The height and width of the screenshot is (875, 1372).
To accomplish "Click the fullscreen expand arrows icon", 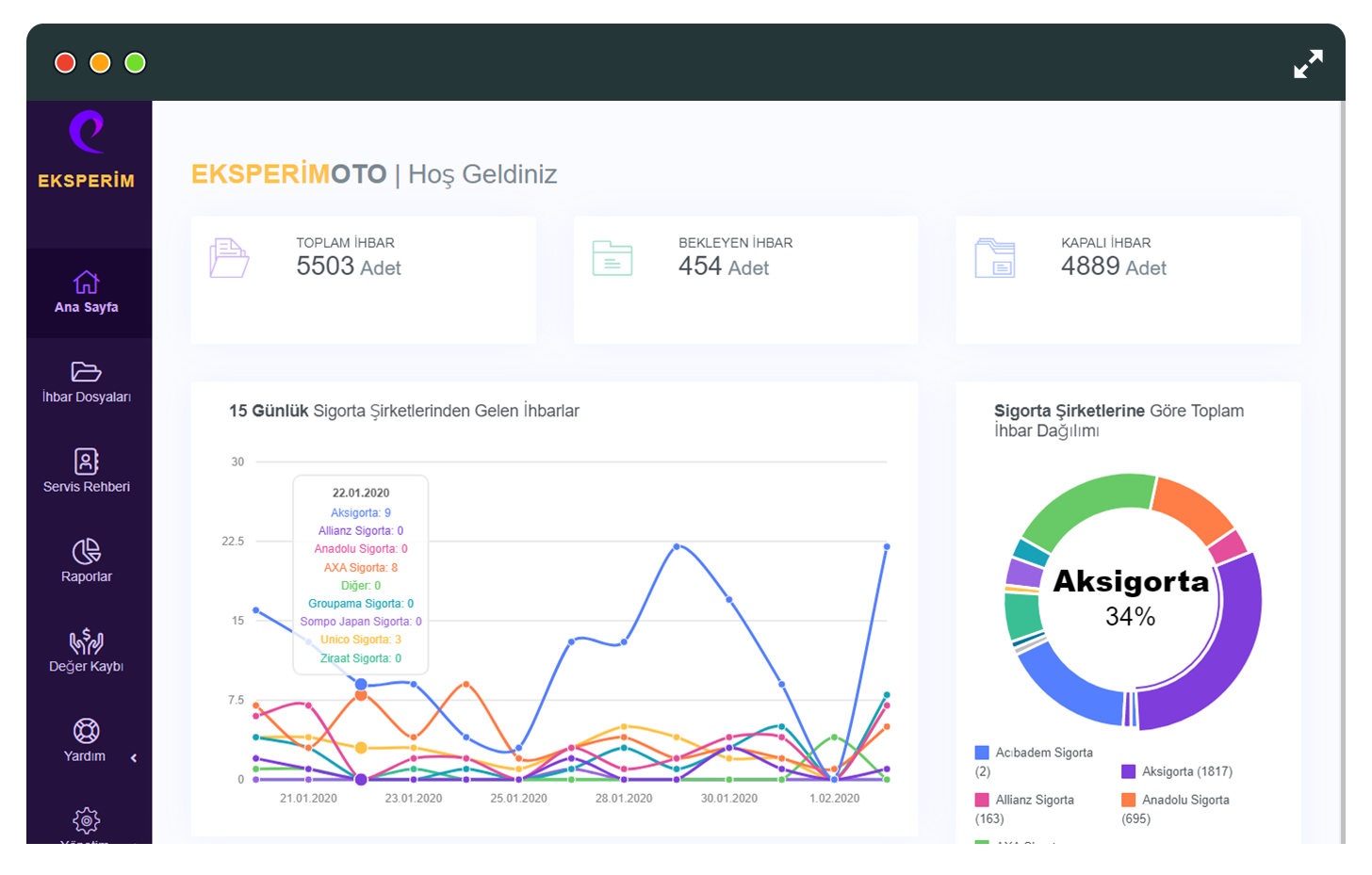I will tap(1308, 63).
